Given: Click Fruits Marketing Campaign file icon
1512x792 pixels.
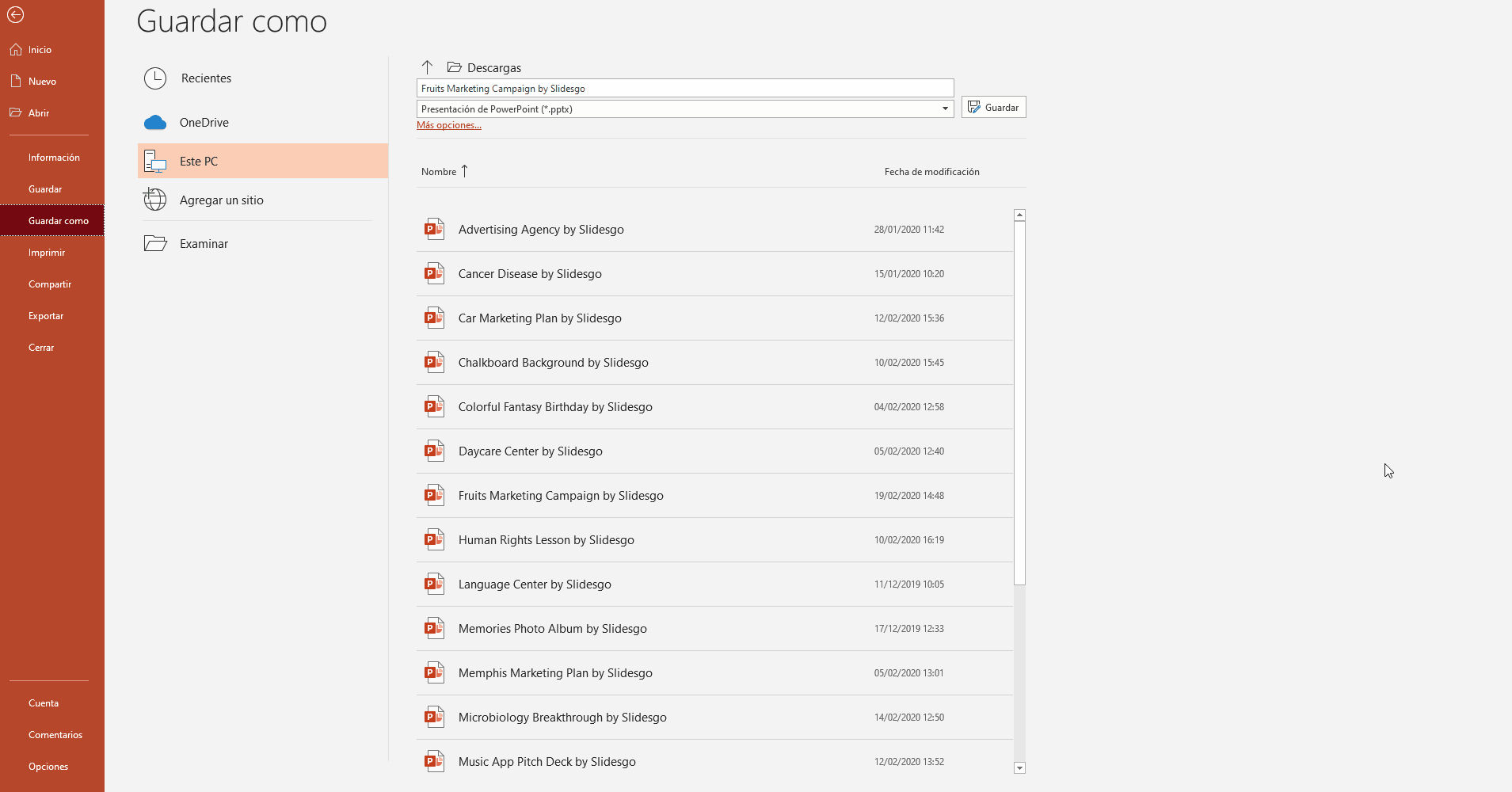Looking at the screenshot, I should 434,496.
